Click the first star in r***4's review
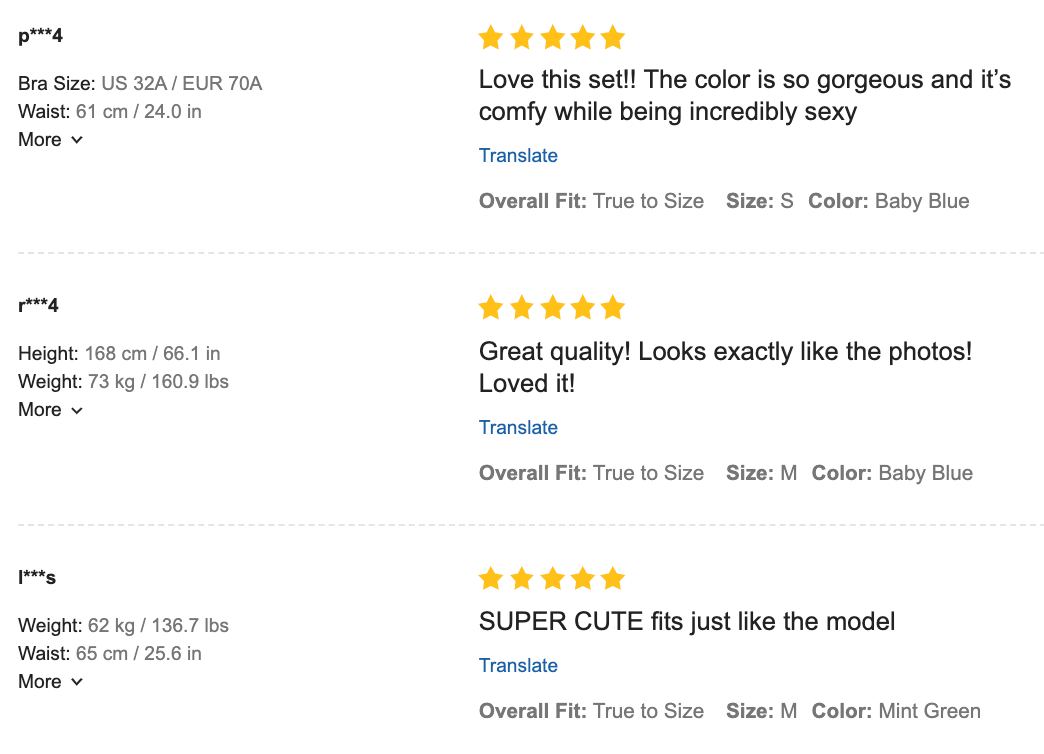Image resolution: width=1044 pixels, height=754 pixels. pos(490,308)
